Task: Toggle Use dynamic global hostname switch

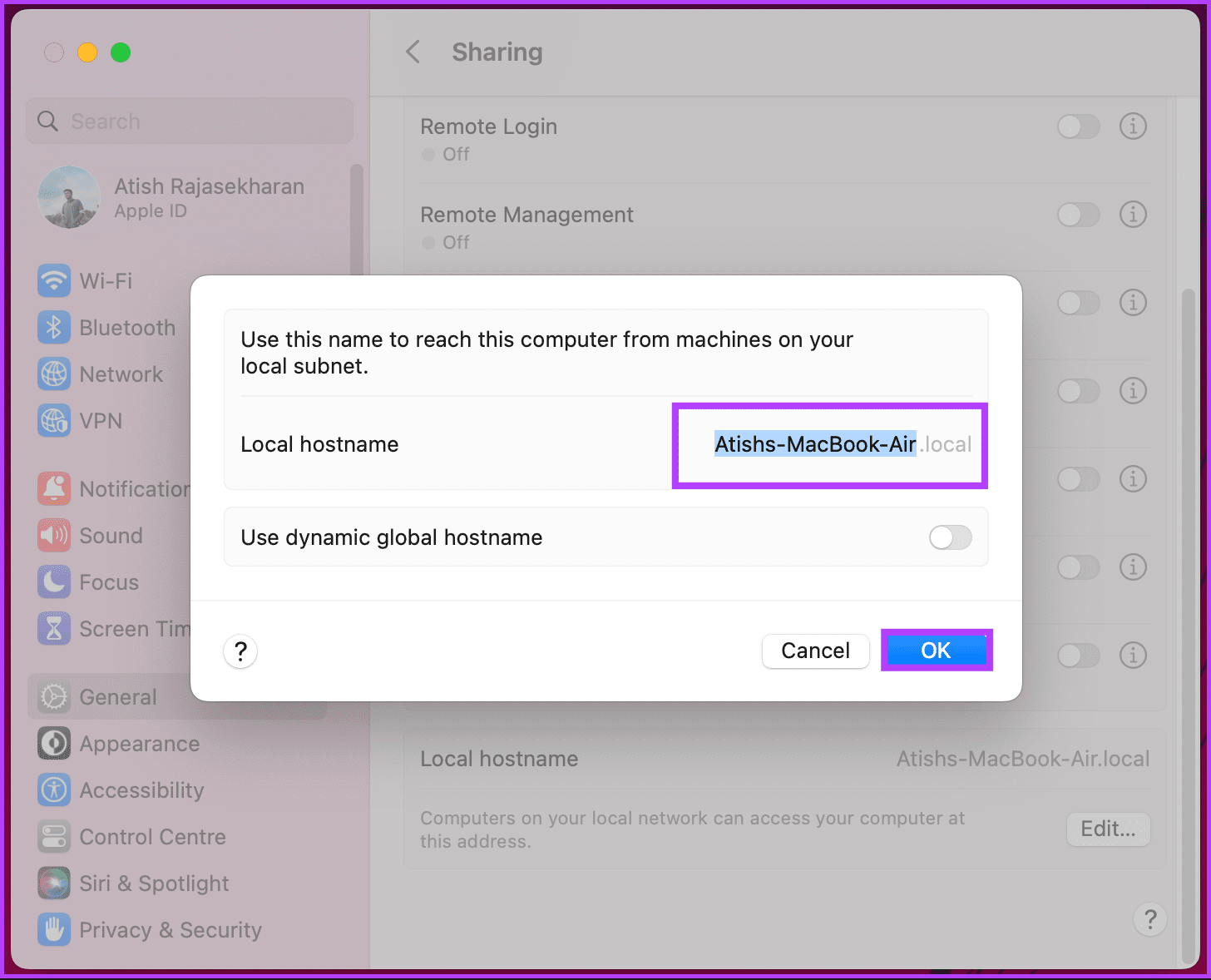Action: (x=951, y=537)
